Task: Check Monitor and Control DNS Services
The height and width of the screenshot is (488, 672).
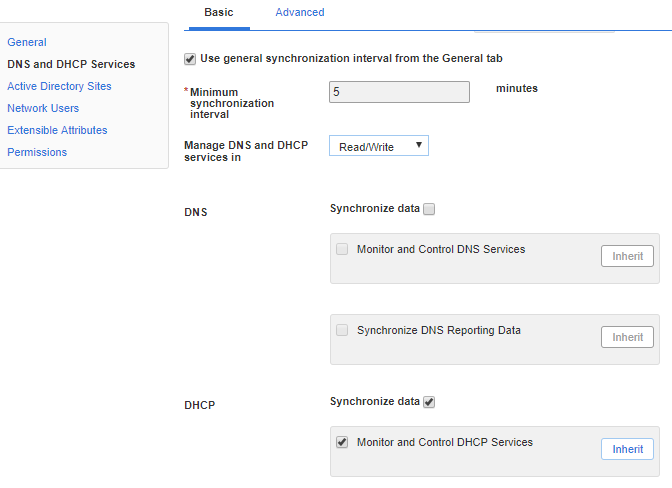Action: click(x=343, y=249)
